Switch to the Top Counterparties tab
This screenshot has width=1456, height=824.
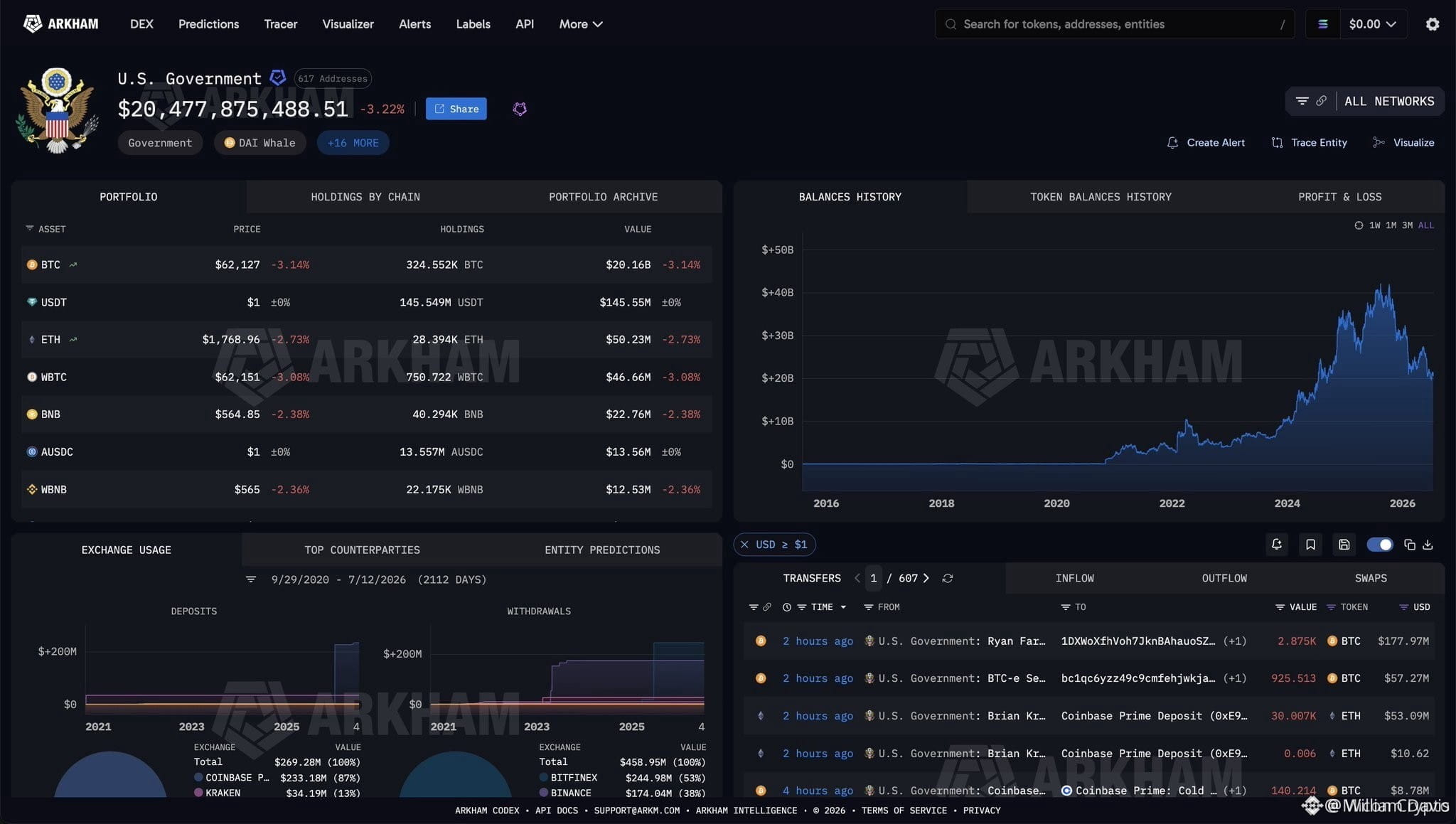tap(362, 550)
